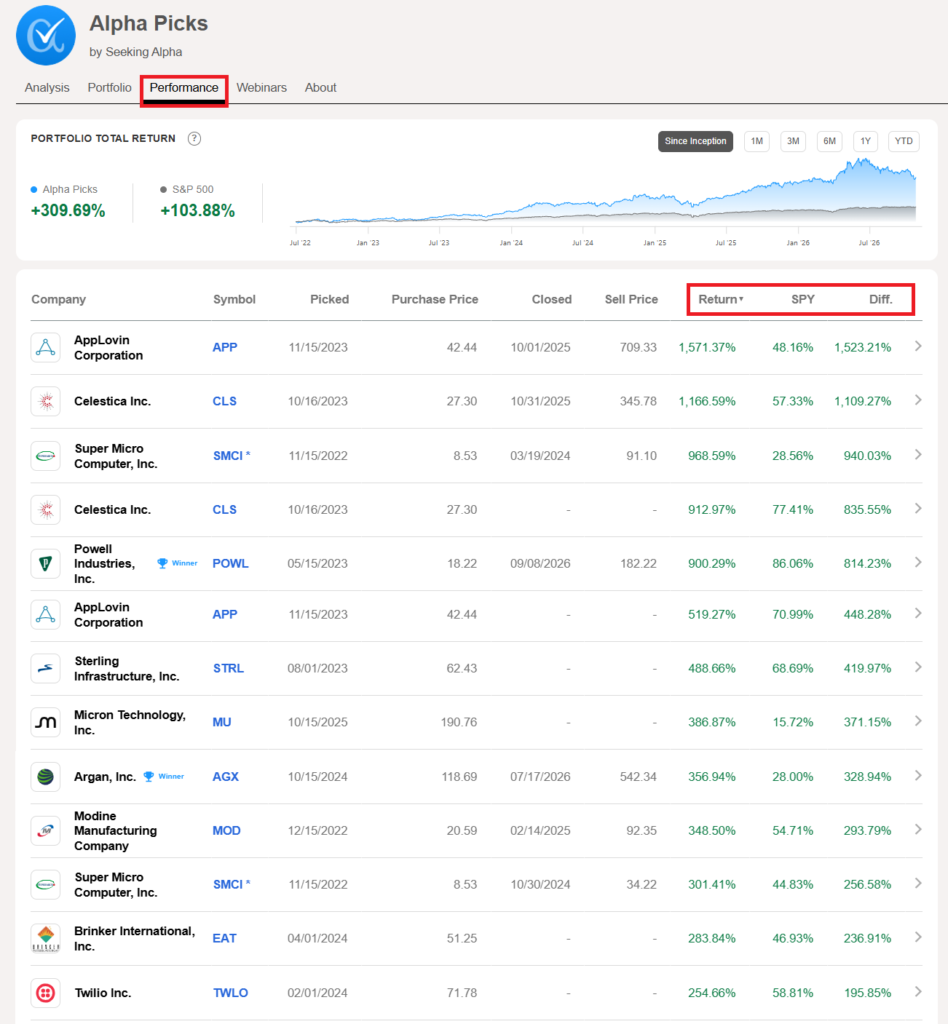Click Celestica logo in the 912.97% return row
The width and height of the screenshot is (948, 1024).
tap(46, 509)
